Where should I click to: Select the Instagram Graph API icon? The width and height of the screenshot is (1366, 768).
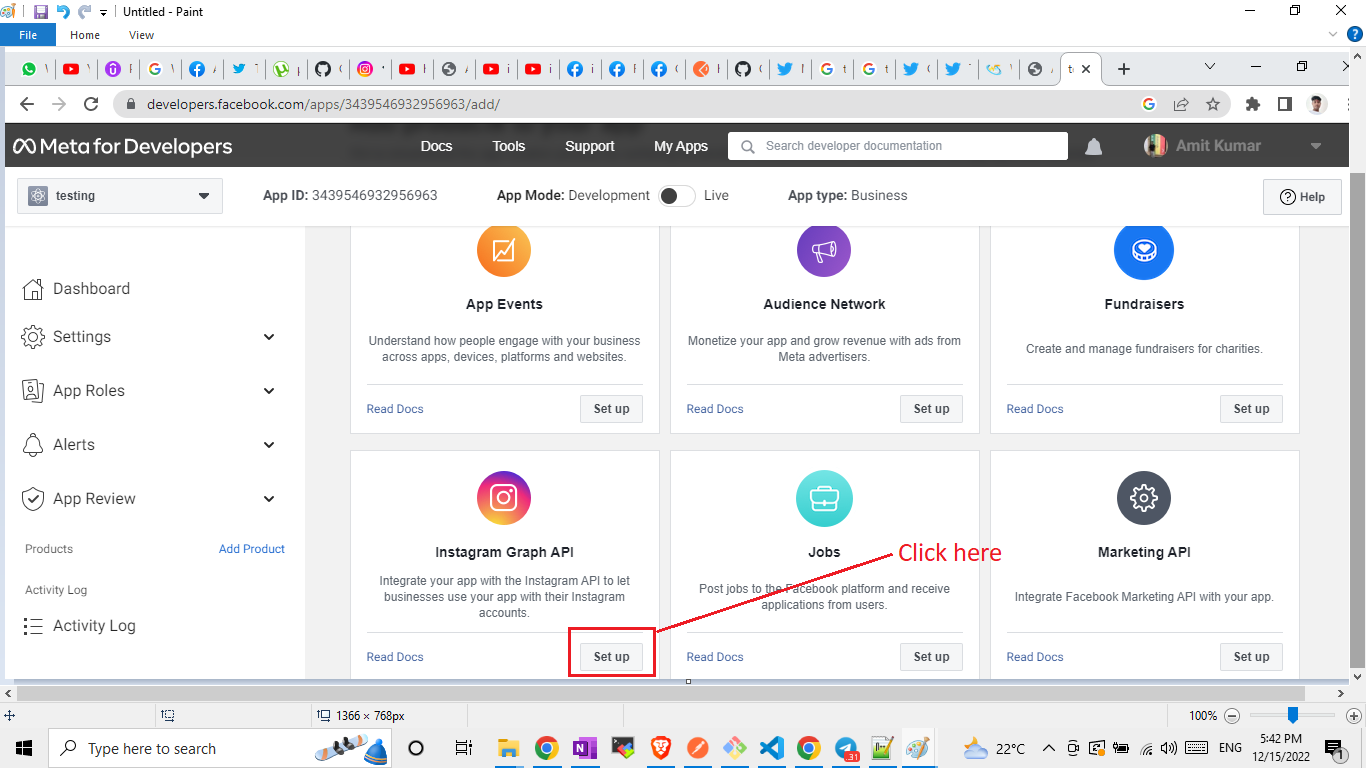[503, 497]
